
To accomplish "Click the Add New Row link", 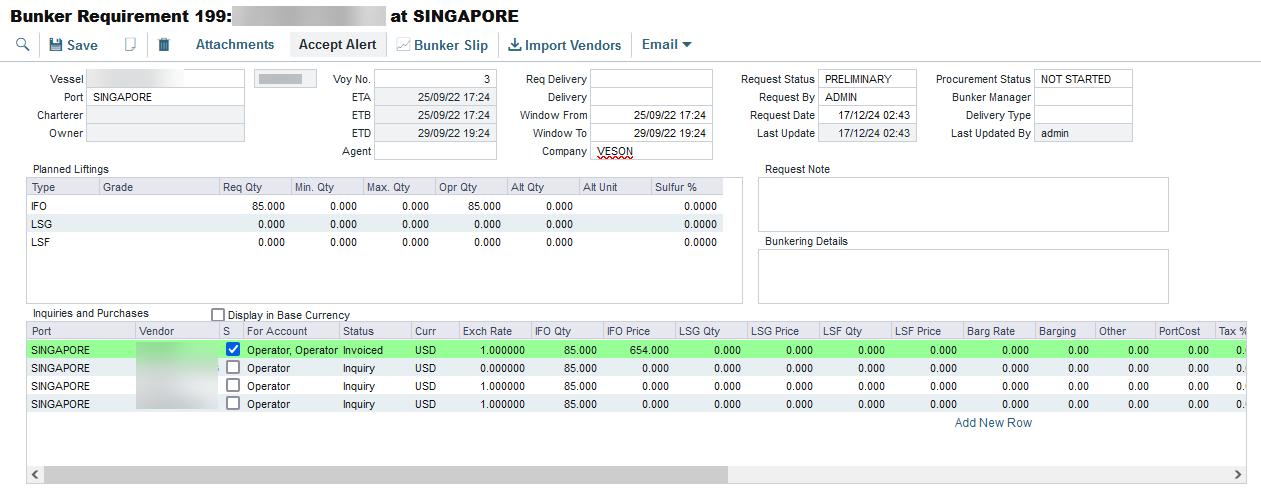I will click(993, 423).
